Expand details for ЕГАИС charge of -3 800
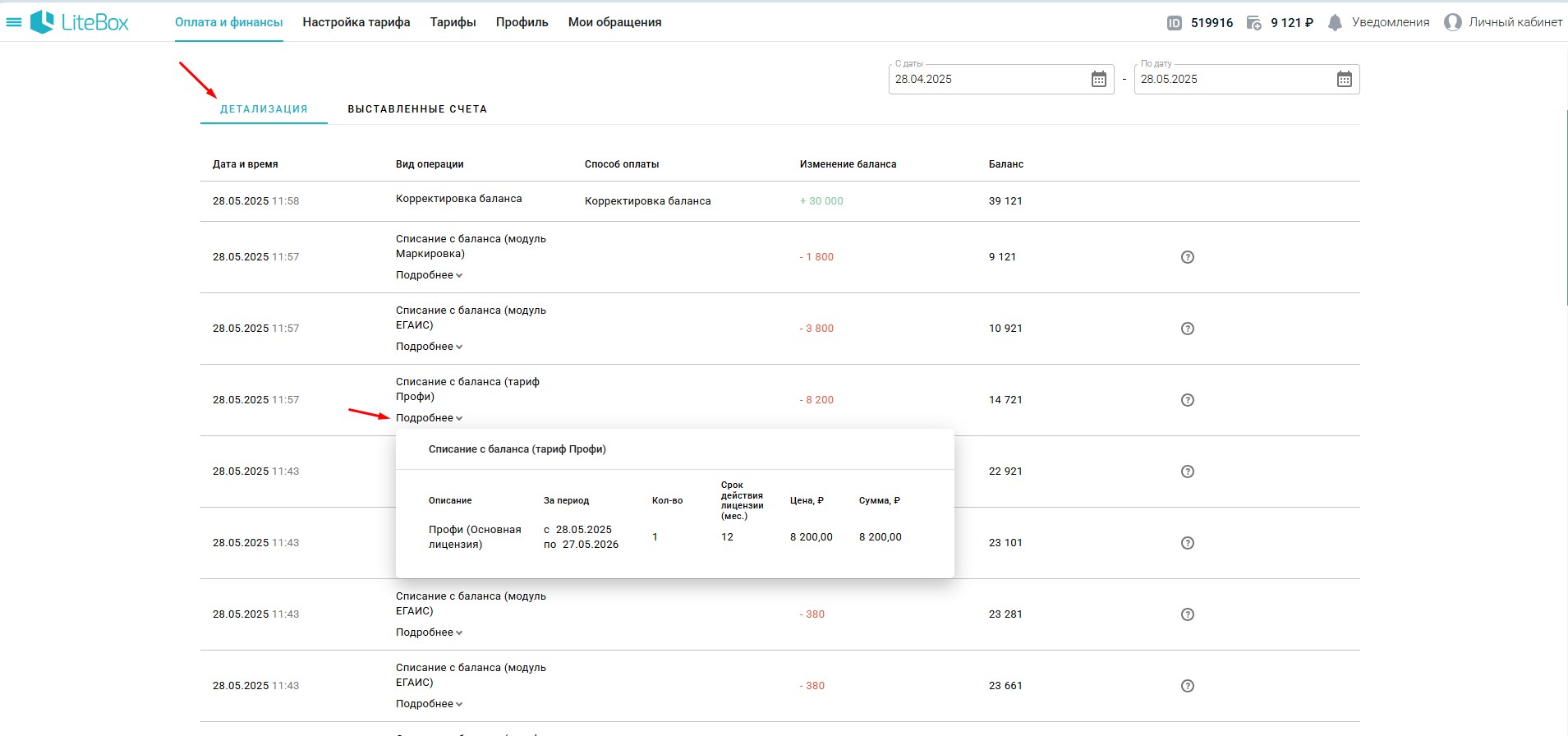The image size is (1568, 736). (x=429, y=347)
